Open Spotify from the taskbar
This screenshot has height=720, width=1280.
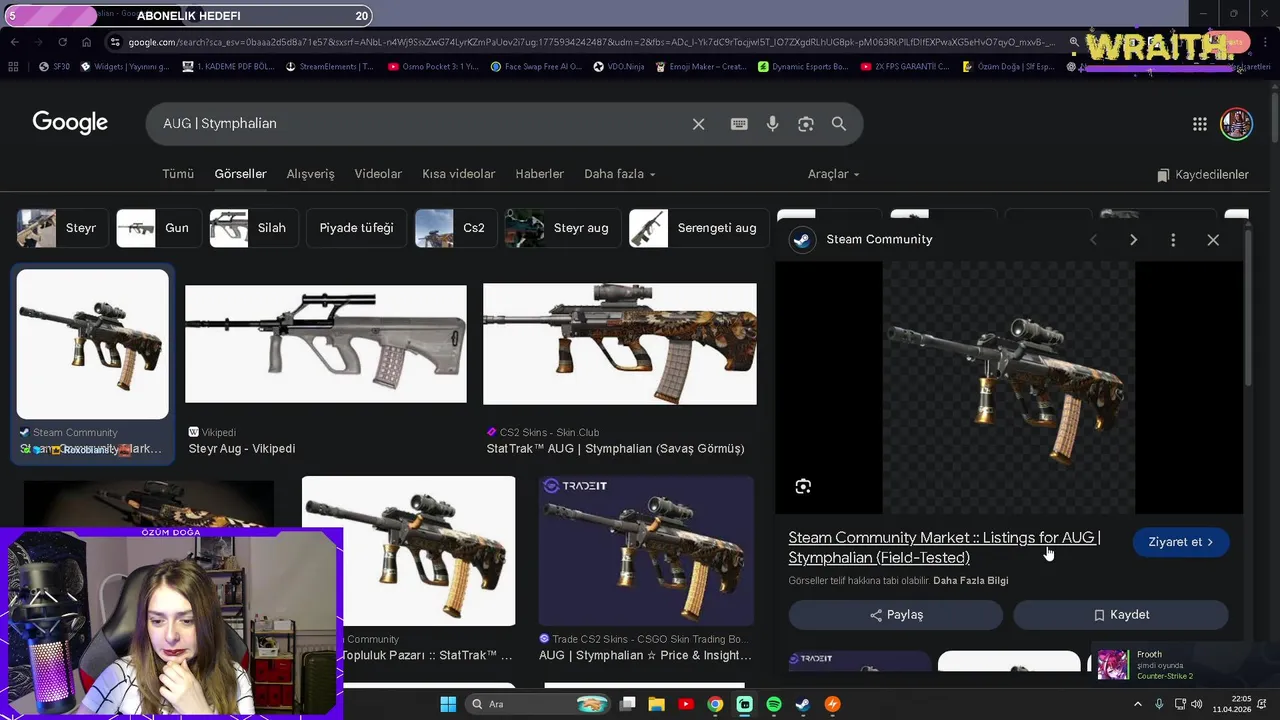[774, 704]
